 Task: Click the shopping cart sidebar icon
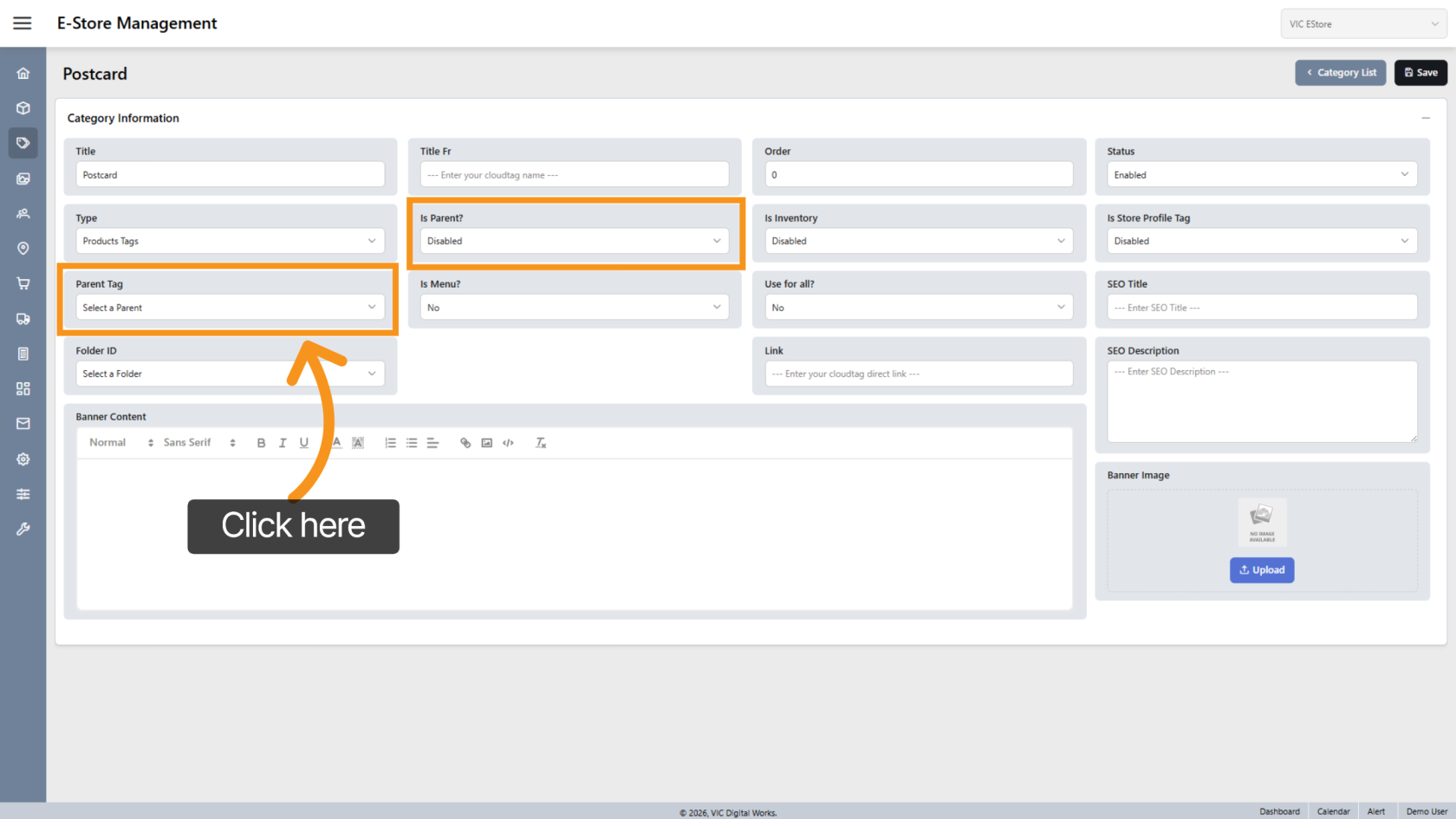tap(23, 283)
